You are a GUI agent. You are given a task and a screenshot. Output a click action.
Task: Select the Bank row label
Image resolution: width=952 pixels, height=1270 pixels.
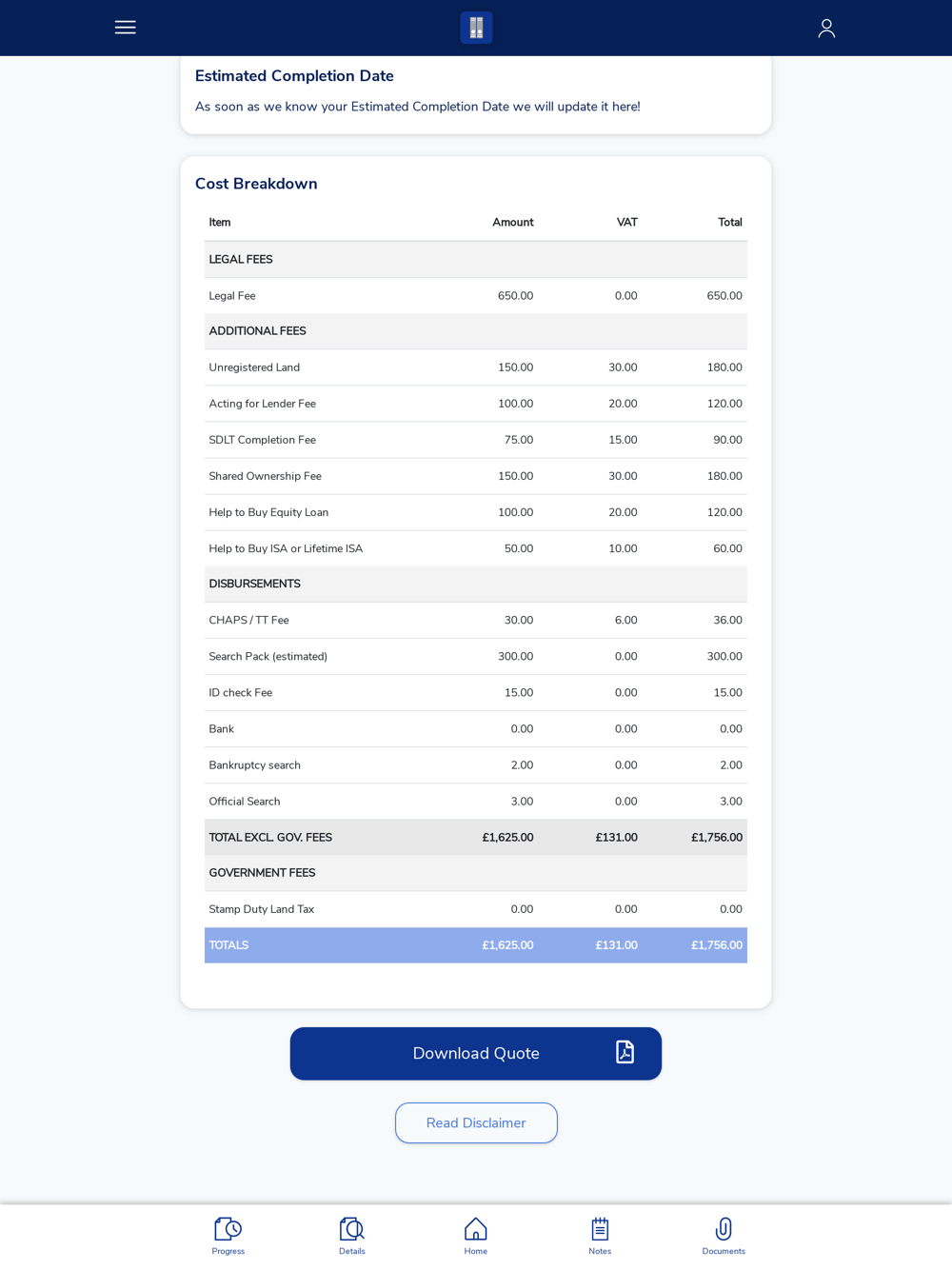(x=222, y=729)
